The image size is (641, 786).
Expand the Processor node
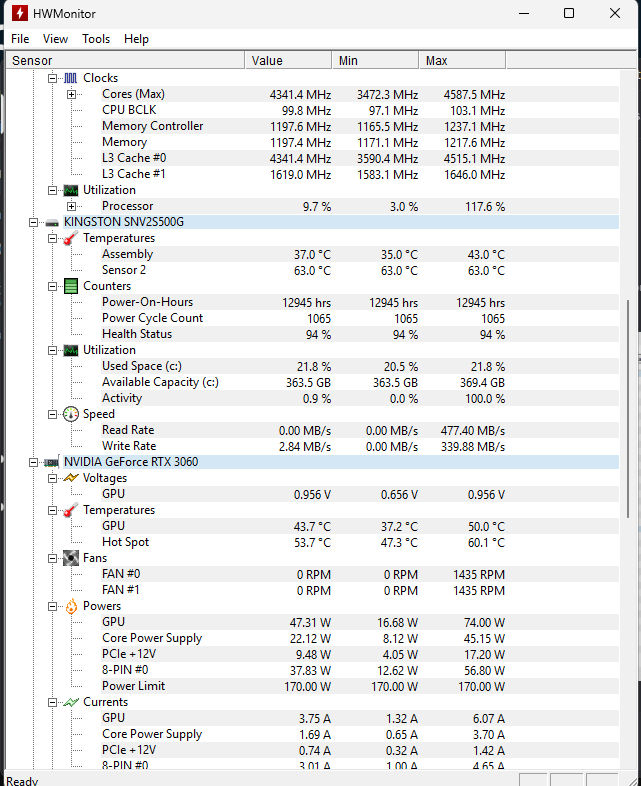[x=72, y=206]
